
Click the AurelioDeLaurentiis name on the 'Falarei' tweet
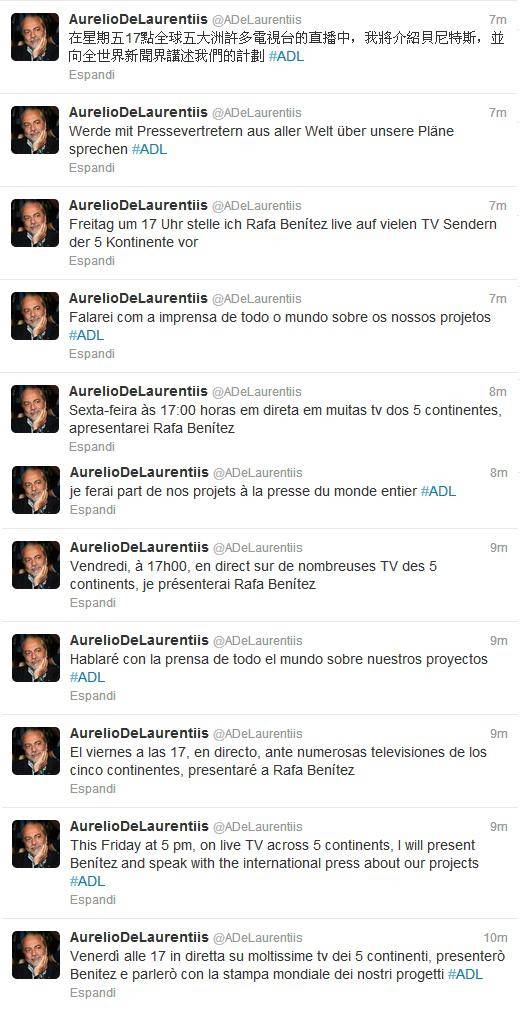pyautogui.click(x=139, y=298)
